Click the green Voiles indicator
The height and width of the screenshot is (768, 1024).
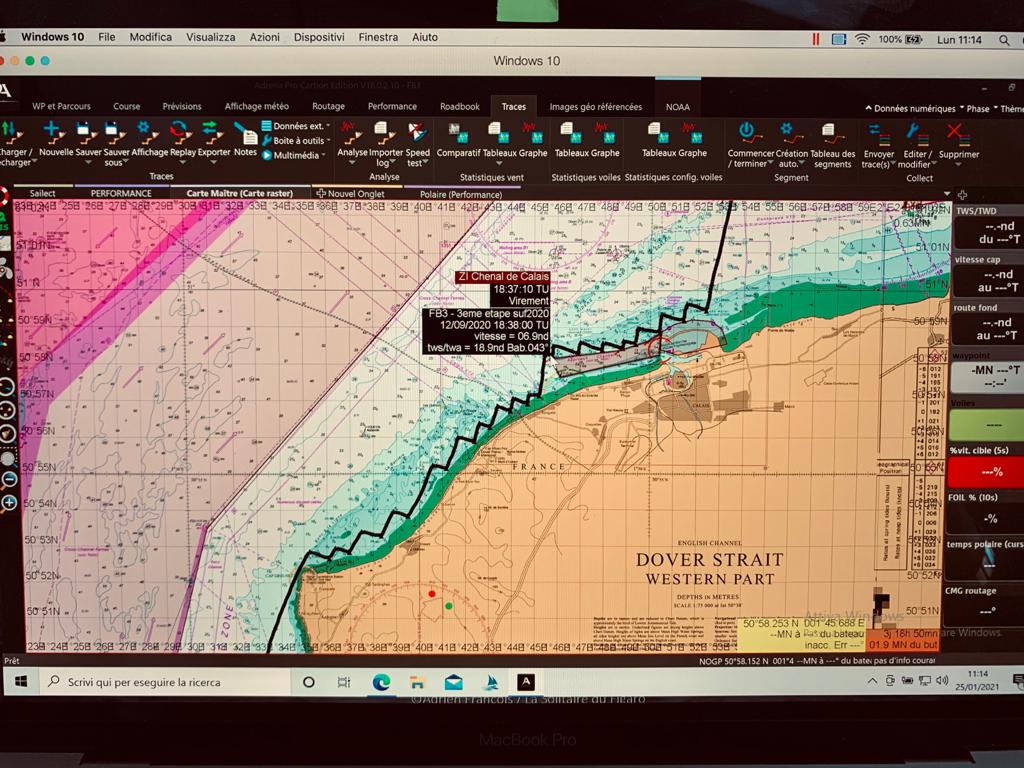(987, 424)
